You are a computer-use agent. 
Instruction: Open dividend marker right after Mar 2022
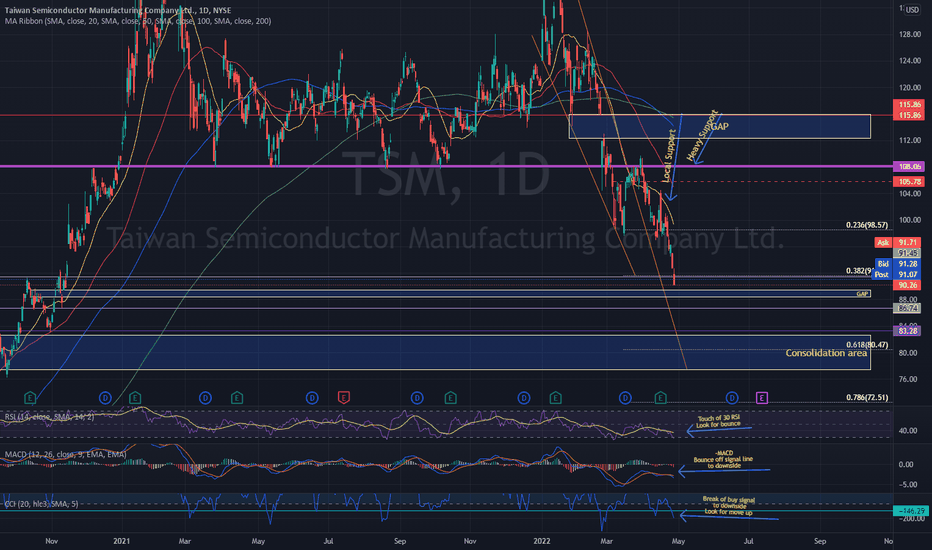[625, 397]
